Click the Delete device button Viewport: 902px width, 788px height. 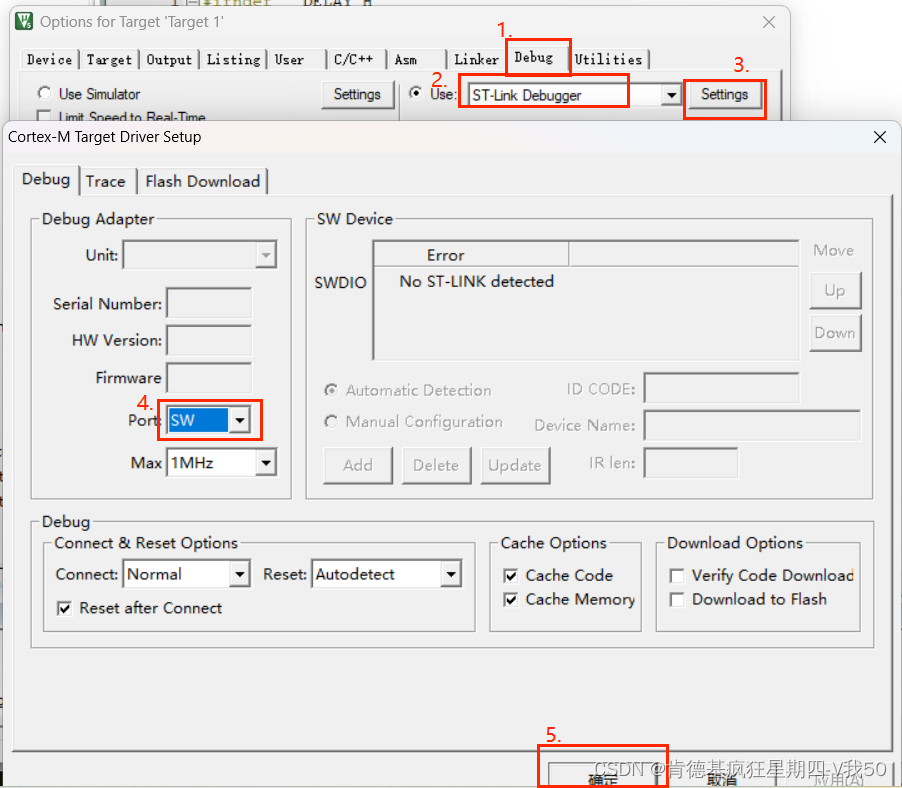tap(436, 465)
